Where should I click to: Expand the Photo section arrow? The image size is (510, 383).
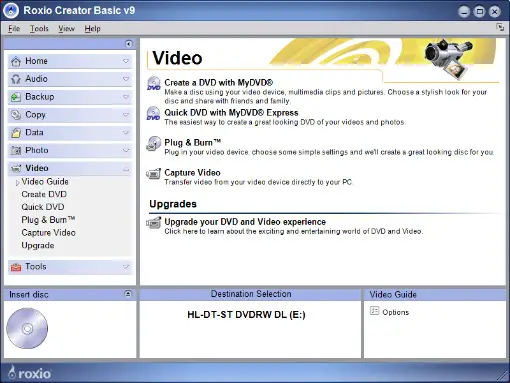[x=126, y=151]
